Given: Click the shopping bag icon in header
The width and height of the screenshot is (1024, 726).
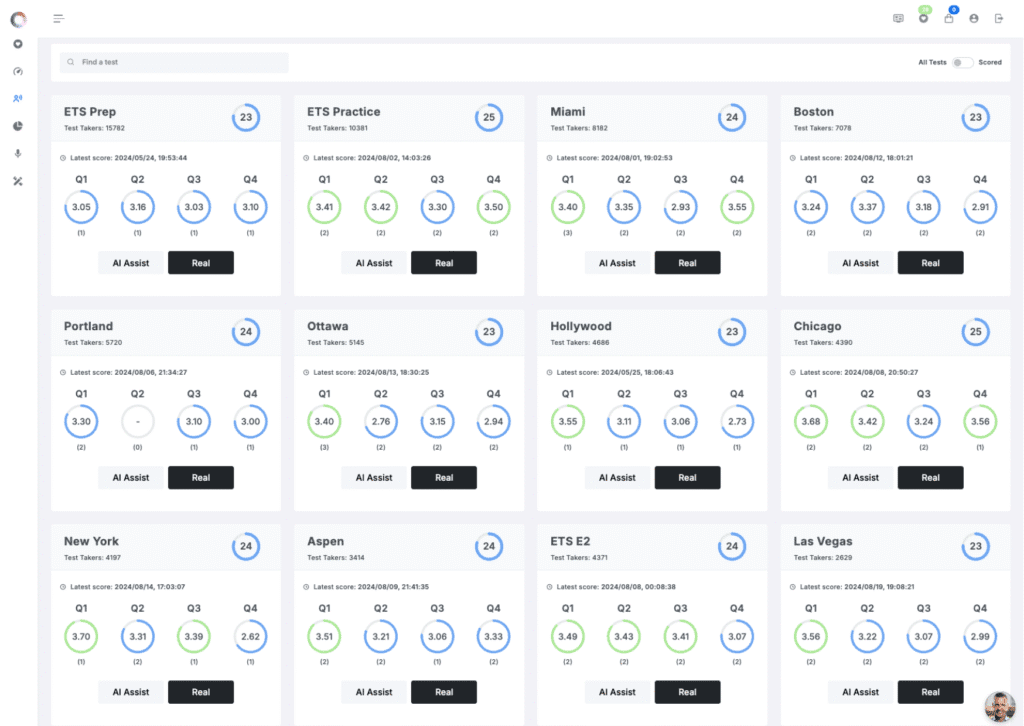Looking at the screenshot, I should click(x=949, y=18).
